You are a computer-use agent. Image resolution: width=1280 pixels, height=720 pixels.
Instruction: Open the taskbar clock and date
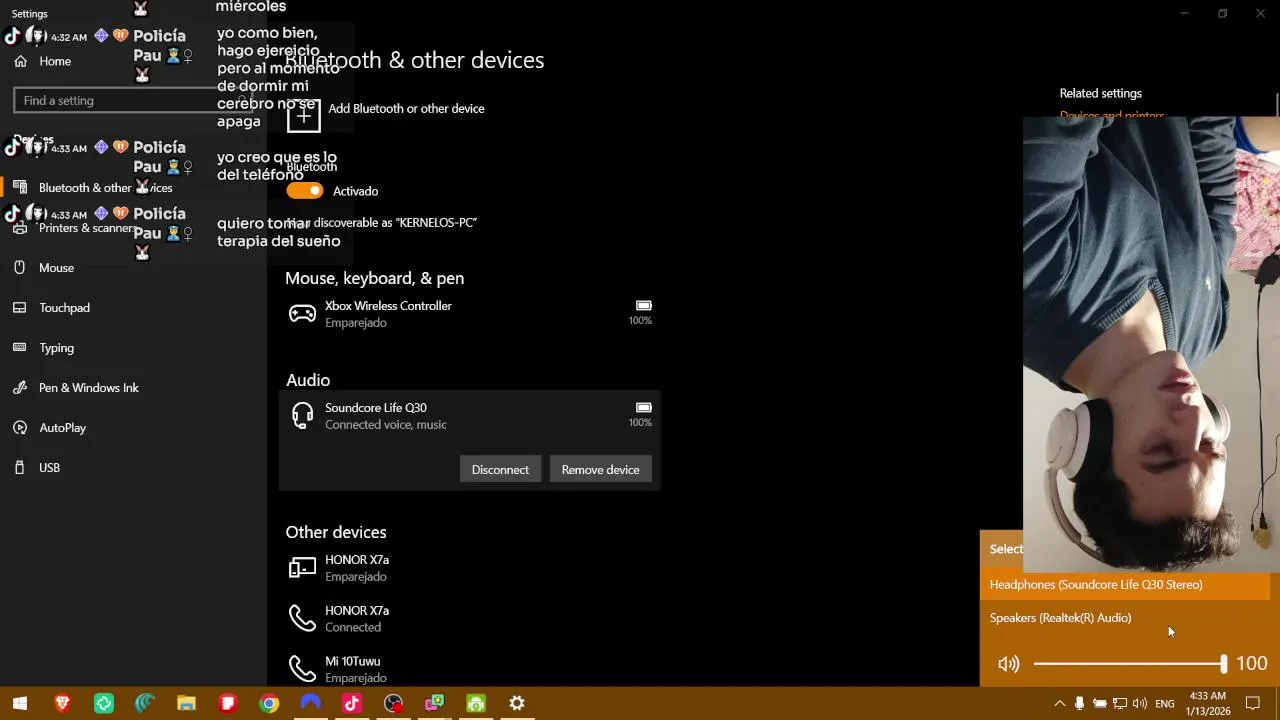click(x=1207, y=703)
